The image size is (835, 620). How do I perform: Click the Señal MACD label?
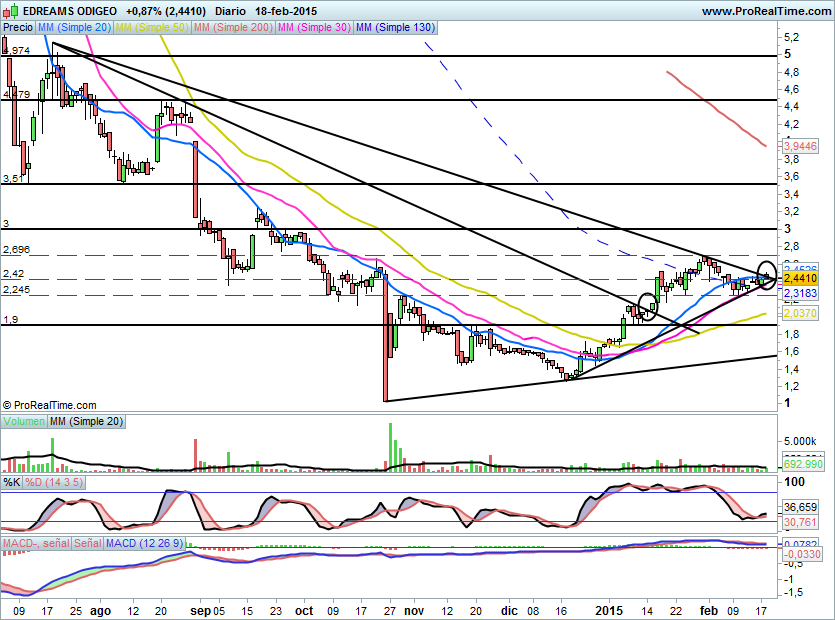click(87, 543)
